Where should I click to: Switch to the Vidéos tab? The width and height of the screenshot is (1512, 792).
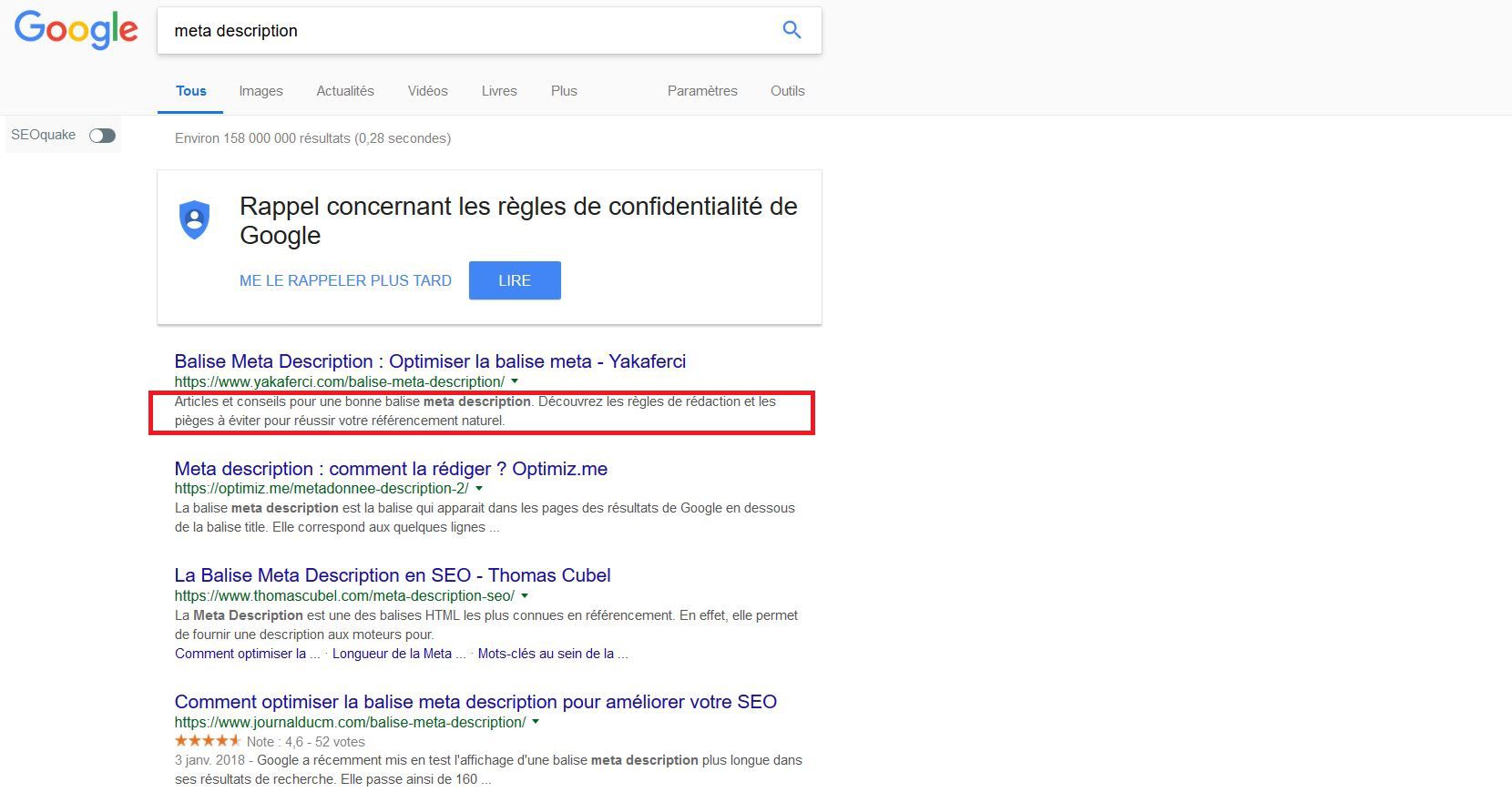pos(428,91)
